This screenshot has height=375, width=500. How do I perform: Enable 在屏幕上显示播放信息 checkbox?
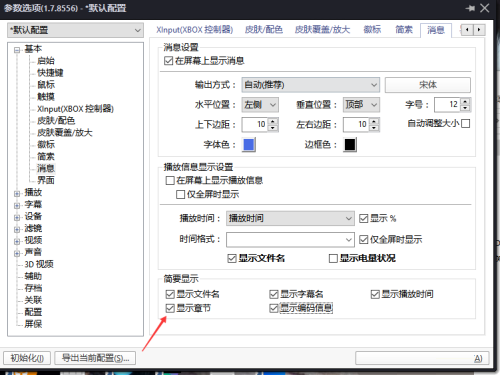tap(170, 180)
